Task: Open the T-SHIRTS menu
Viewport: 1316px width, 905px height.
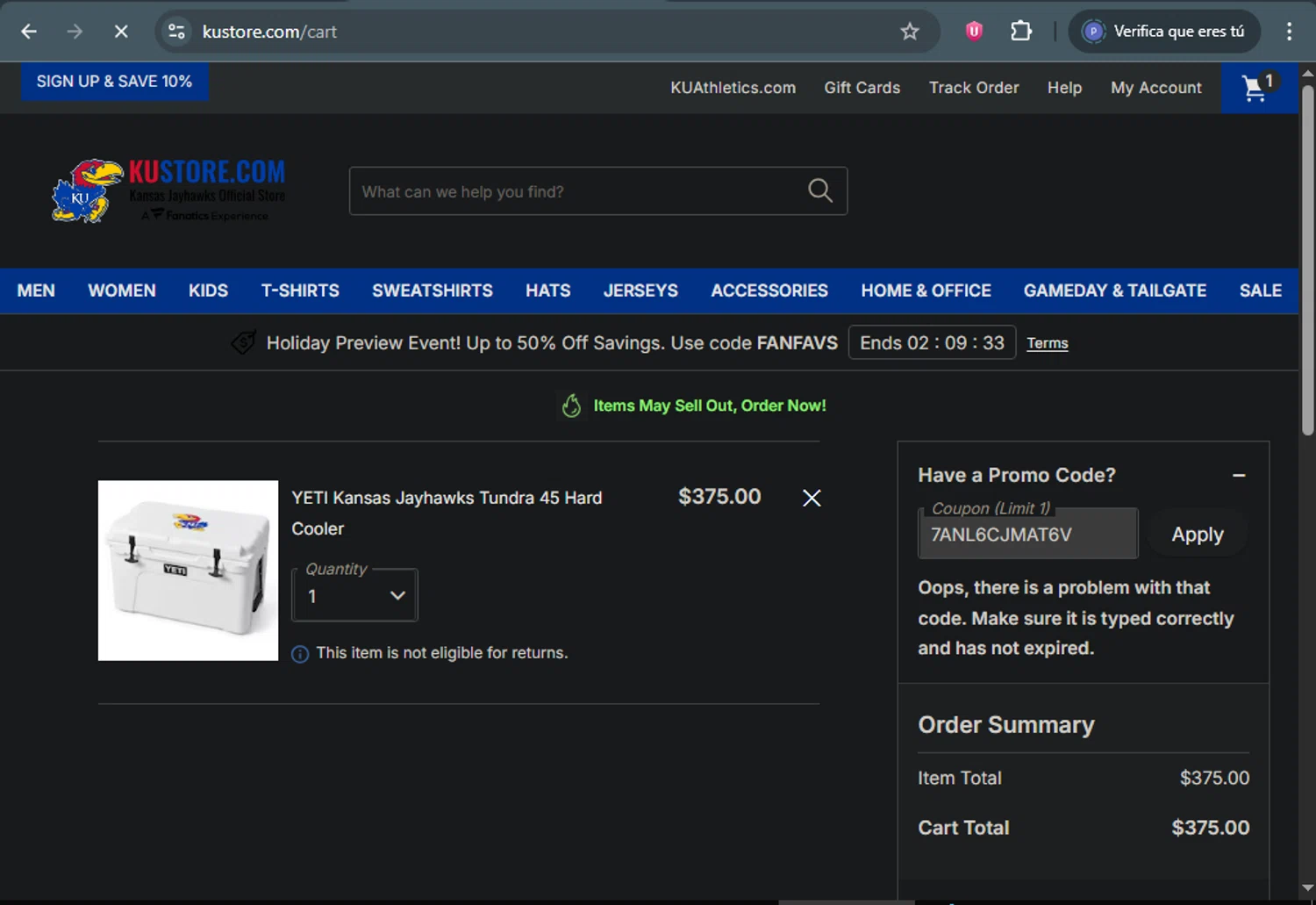Action: point(300,291)
